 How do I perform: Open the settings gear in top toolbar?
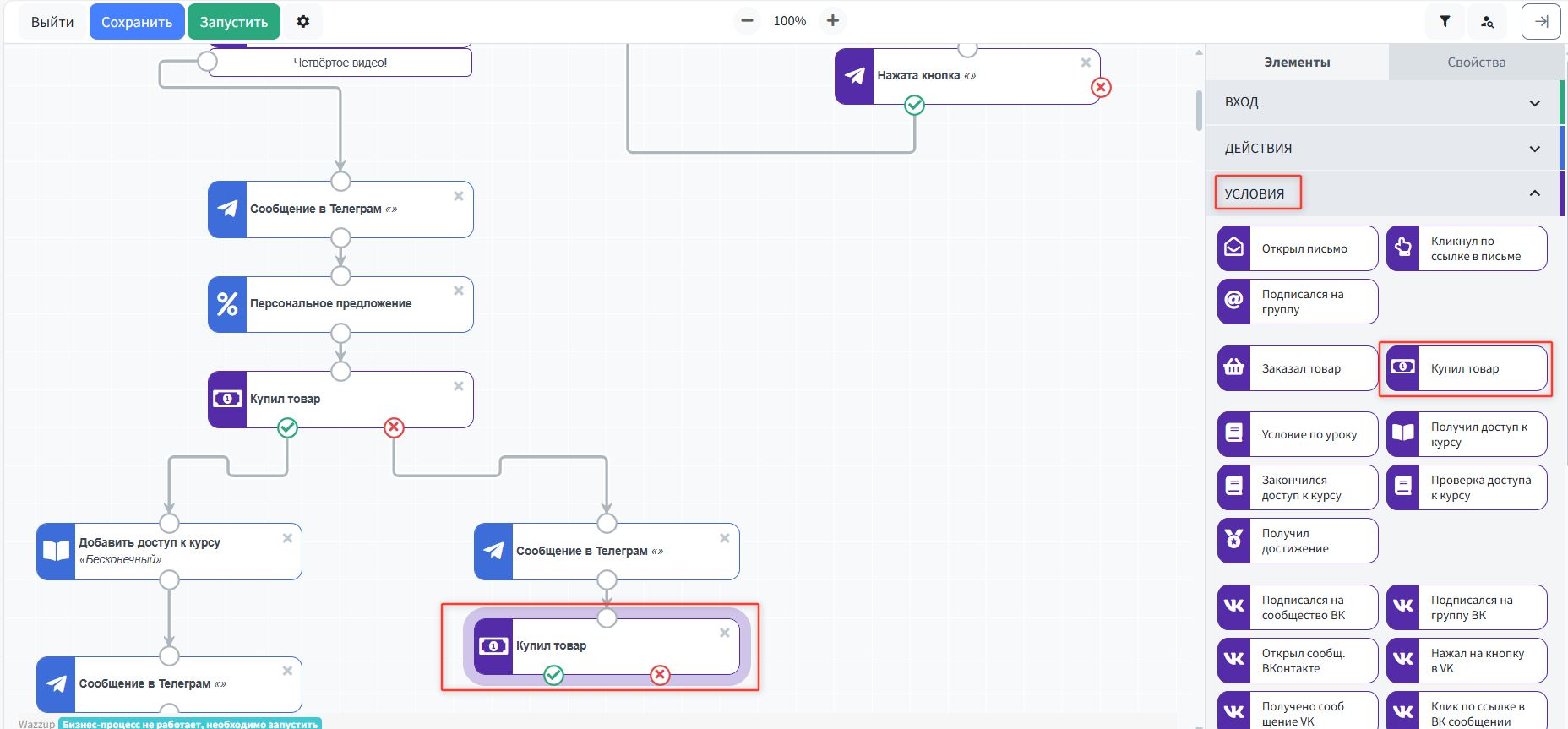coord(303,22)
